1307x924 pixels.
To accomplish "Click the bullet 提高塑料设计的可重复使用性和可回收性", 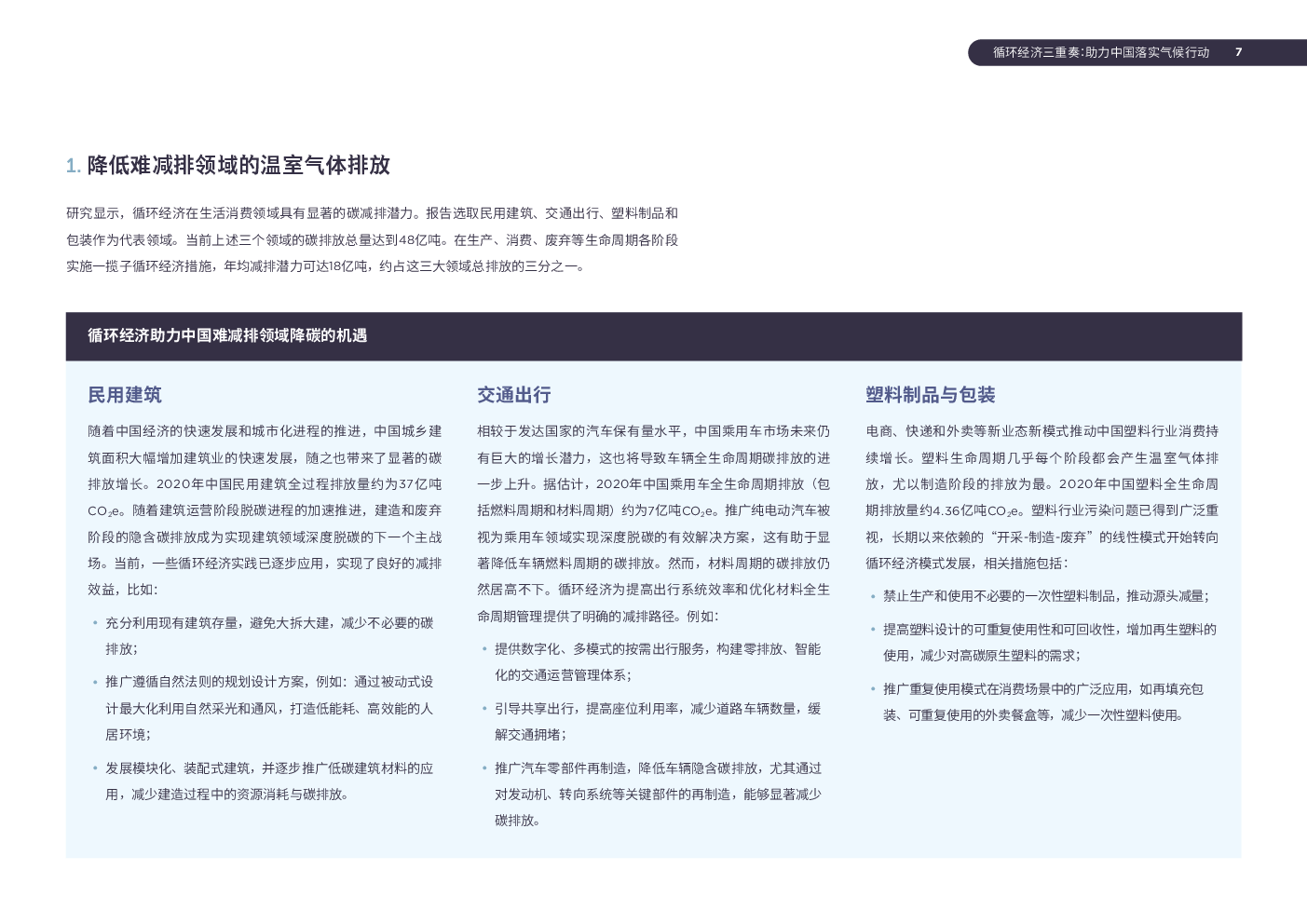I will coord(1050,642).
